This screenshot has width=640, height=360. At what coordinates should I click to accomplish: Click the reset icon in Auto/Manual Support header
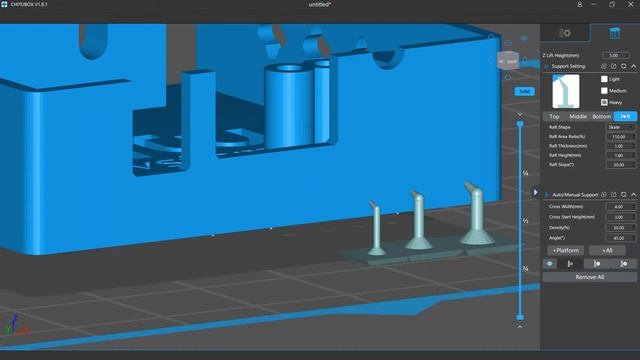coord(623,195)
